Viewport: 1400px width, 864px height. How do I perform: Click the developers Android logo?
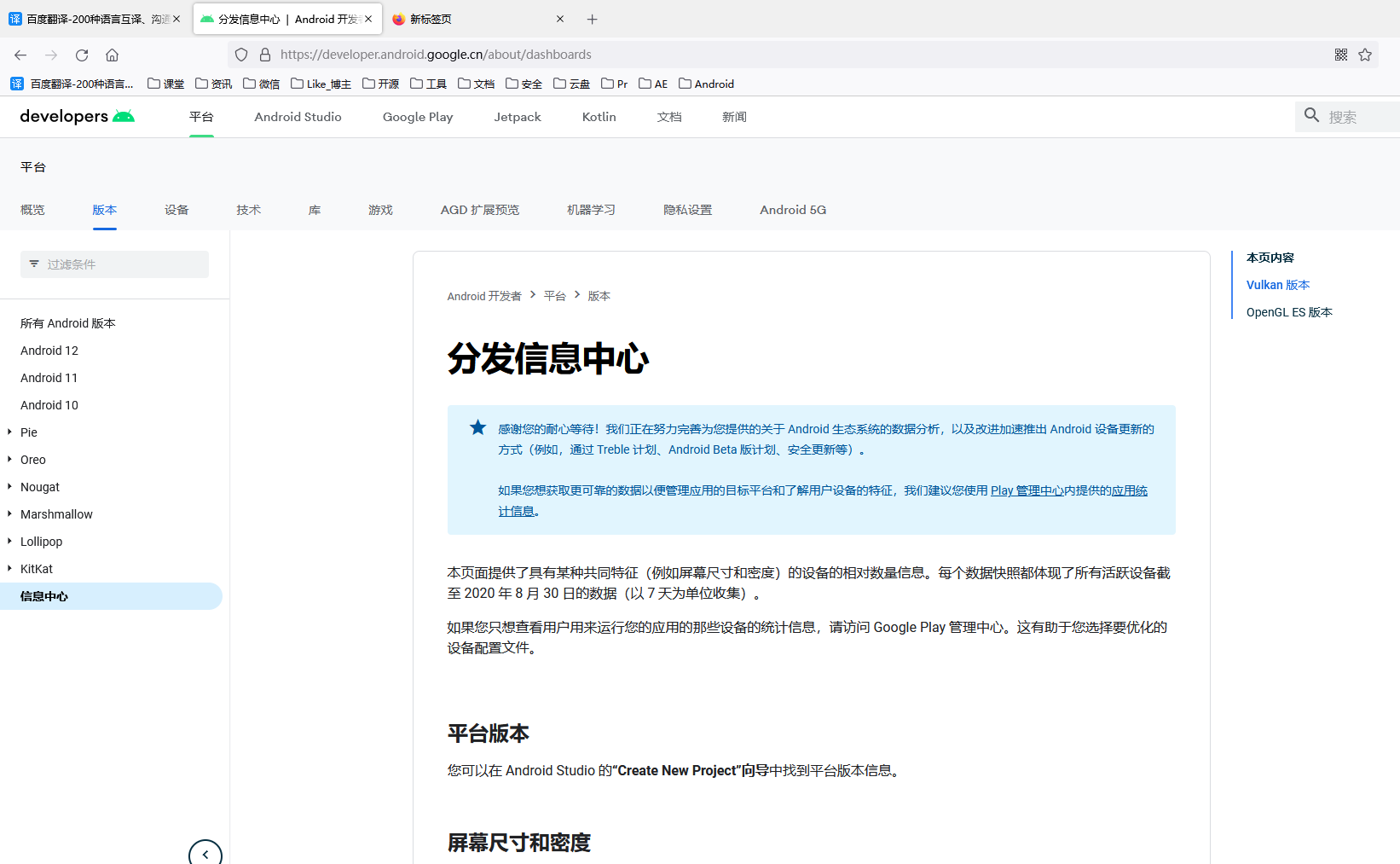click(x=78, y=116)
